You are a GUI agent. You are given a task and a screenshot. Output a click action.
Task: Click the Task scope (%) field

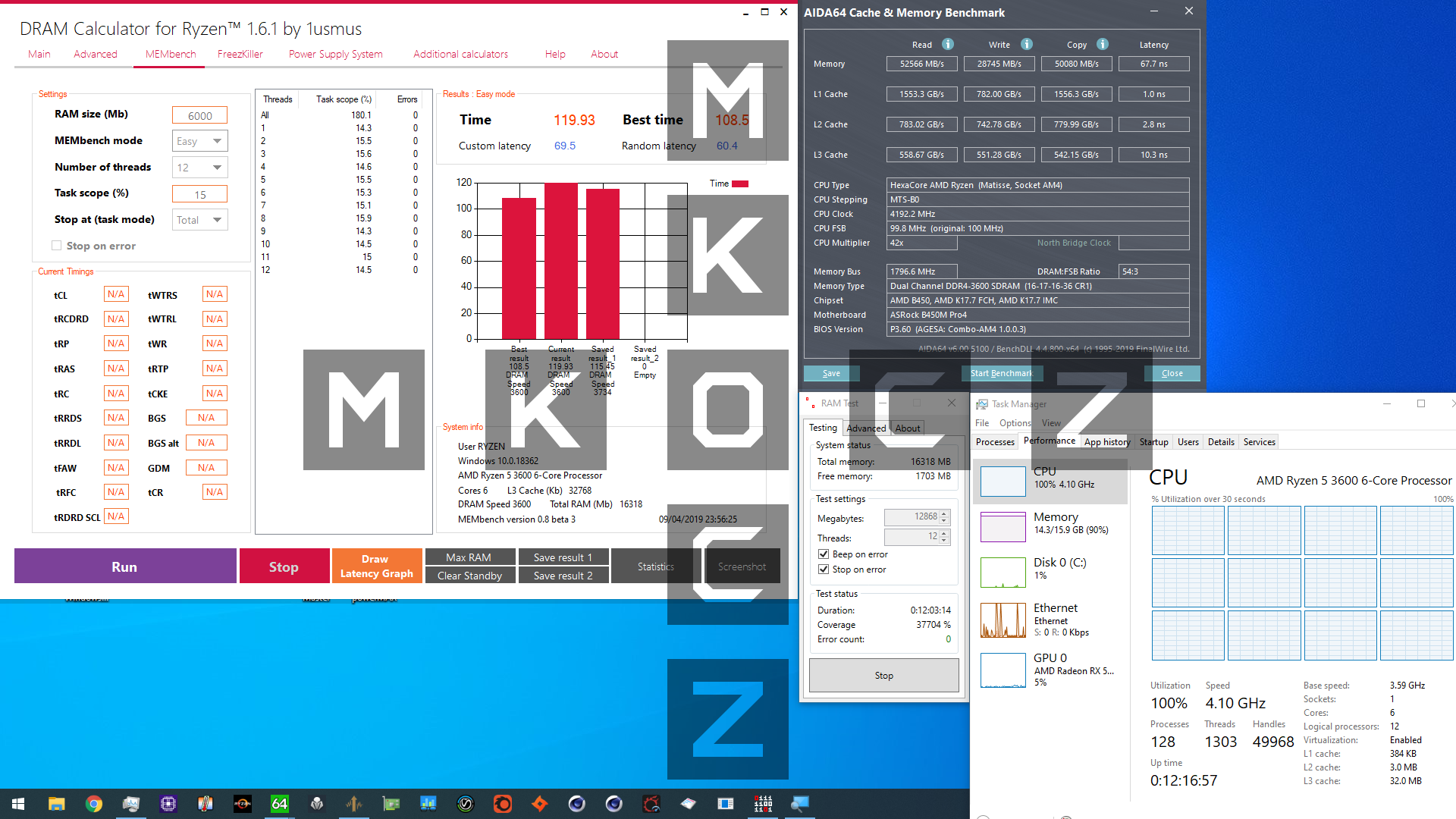[199, 194]
